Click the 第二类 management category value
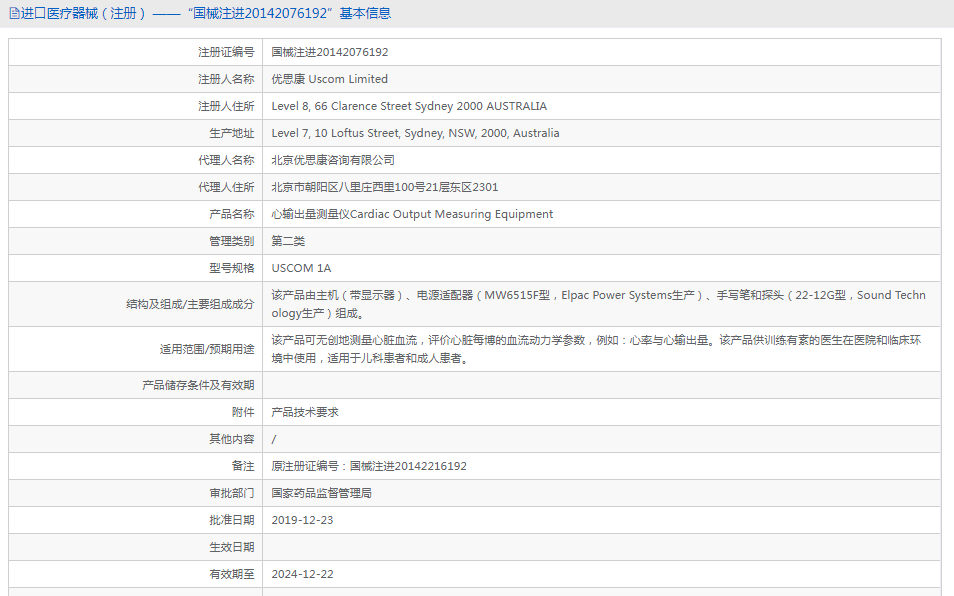This screenshot has width=954, height=596. pos(288,241)
